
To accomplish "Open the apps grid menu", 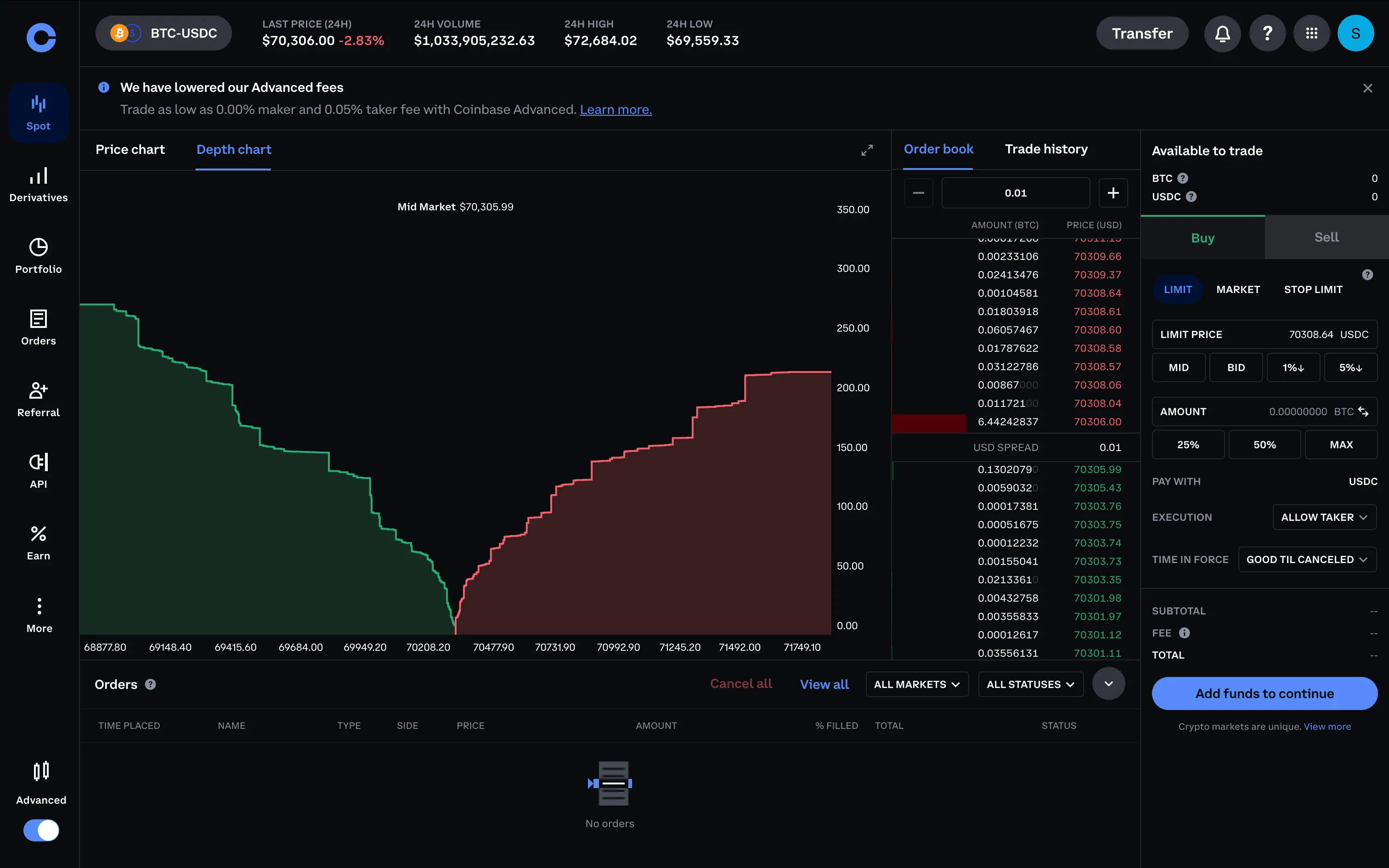I will point(1311,33).
